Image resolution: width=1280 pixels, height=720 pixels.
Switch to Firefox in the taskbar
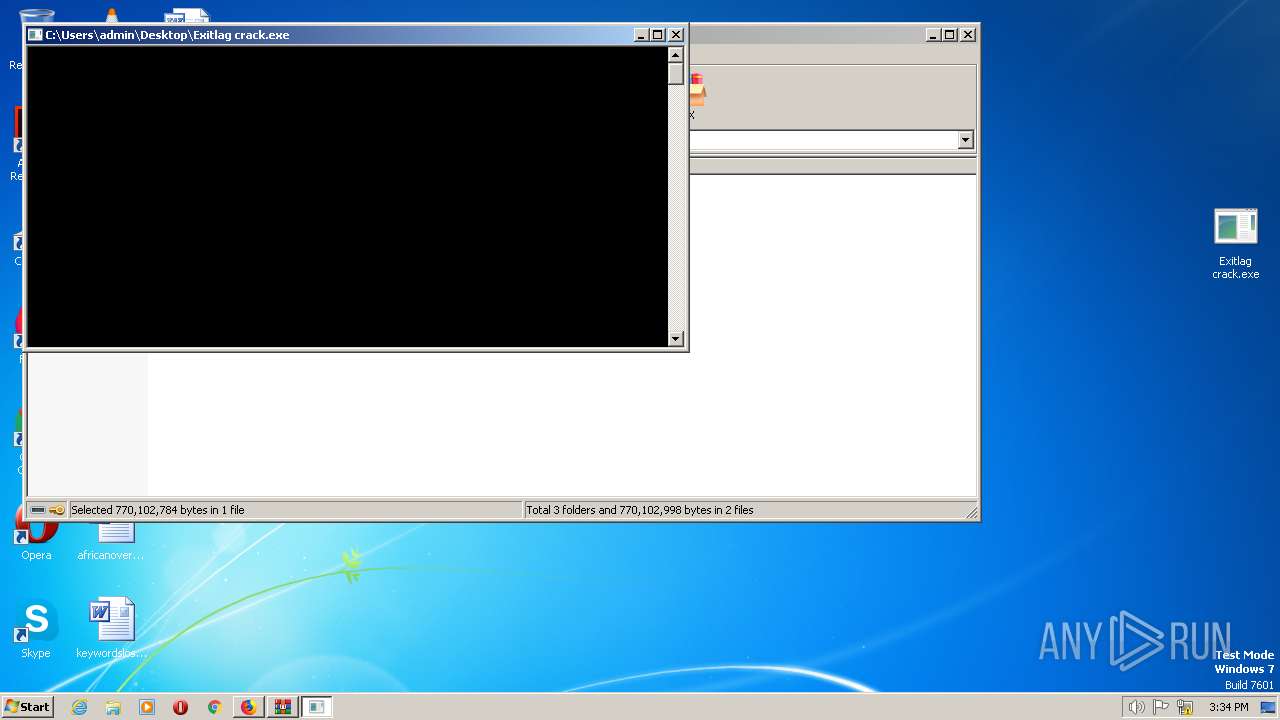coord(248,707)
